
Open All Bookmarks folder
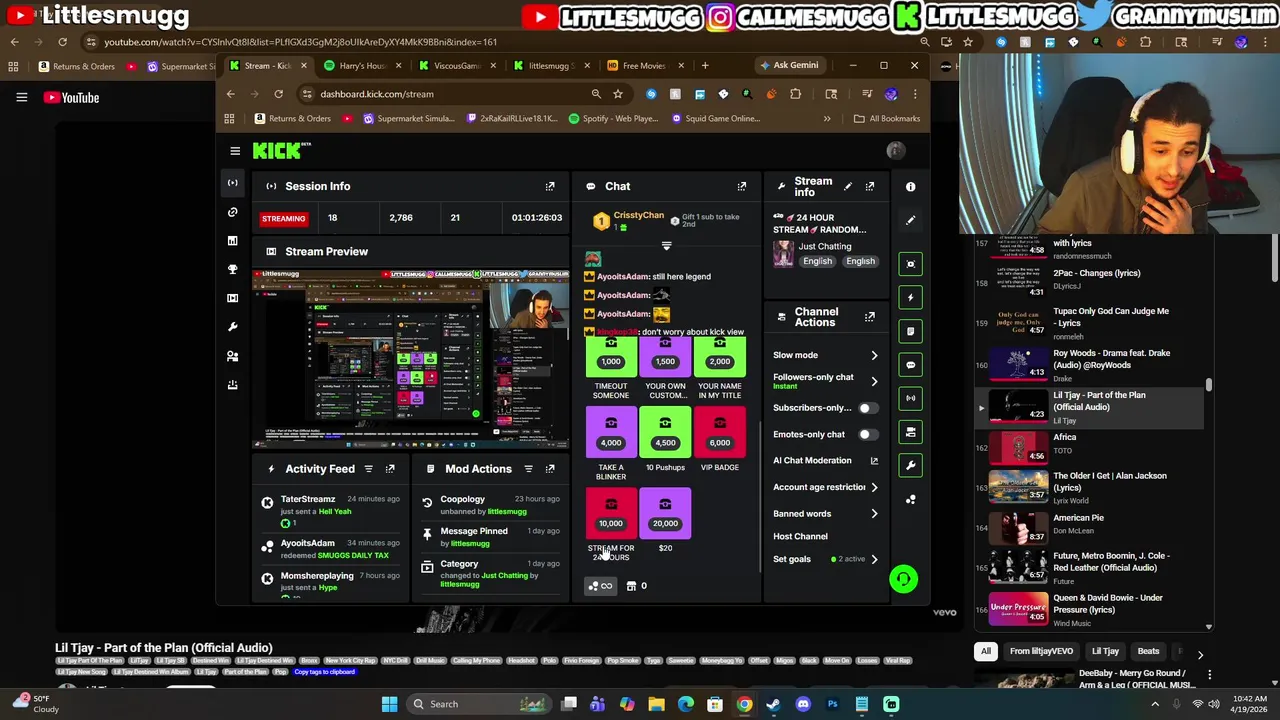tap(887, 118)
